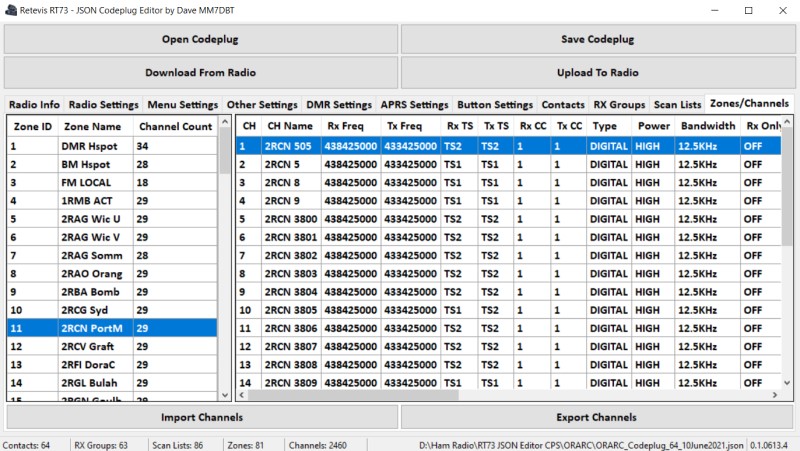Image resolution: width=800 pixels, height=451 pixels.
Task: Select the FM LOCAL zone row
Action: click(x=112, y=183)
